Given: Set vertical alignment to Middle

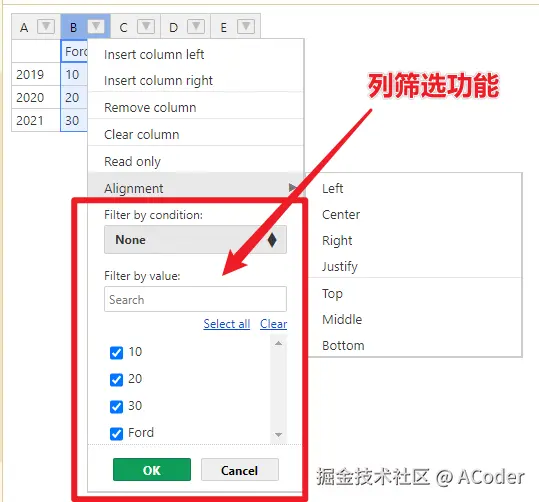Looking at the screenshot, I should tap(415, 319).
